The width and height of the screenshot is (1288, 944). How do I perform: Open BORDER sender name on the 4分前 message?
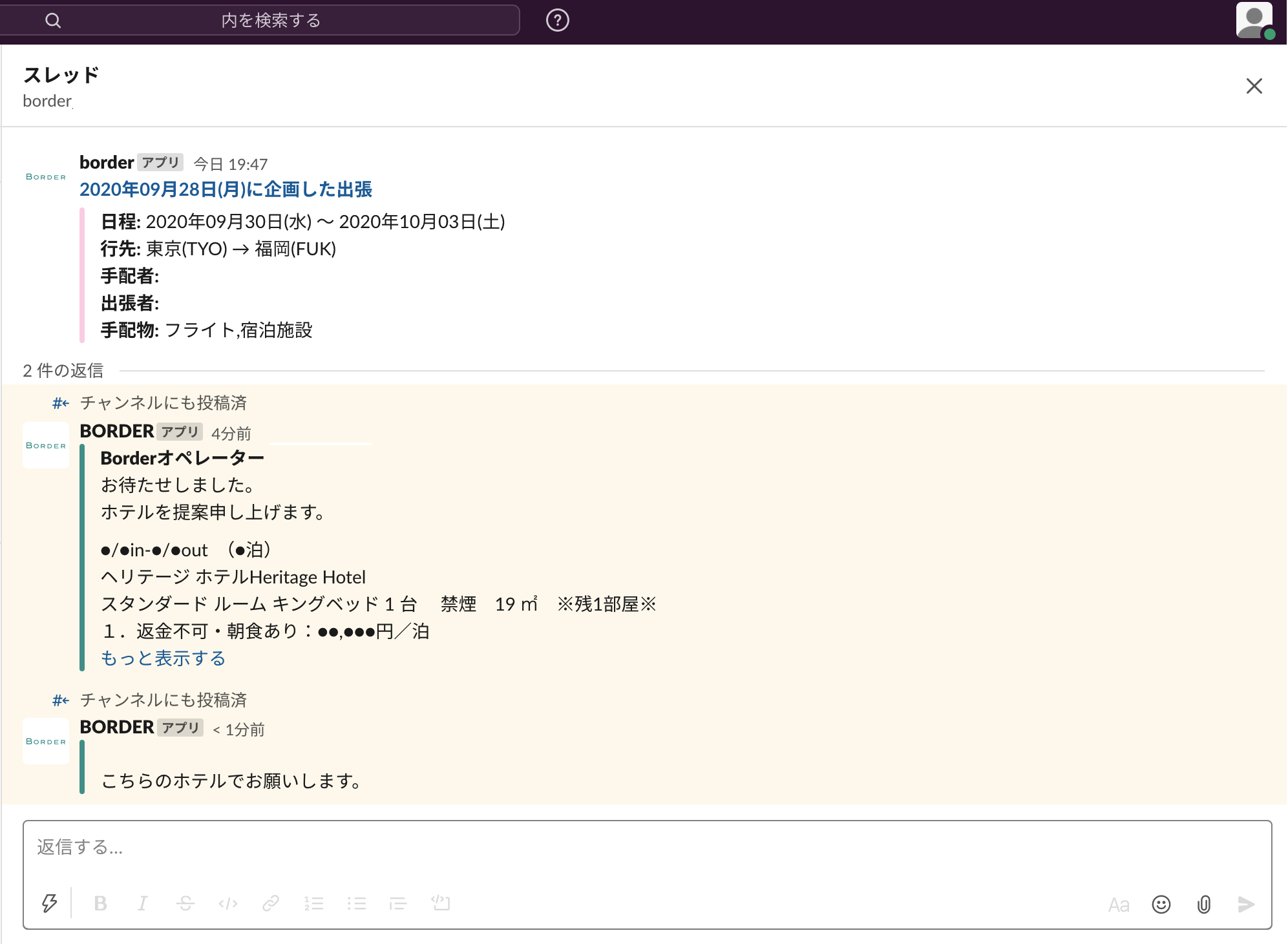117,431
